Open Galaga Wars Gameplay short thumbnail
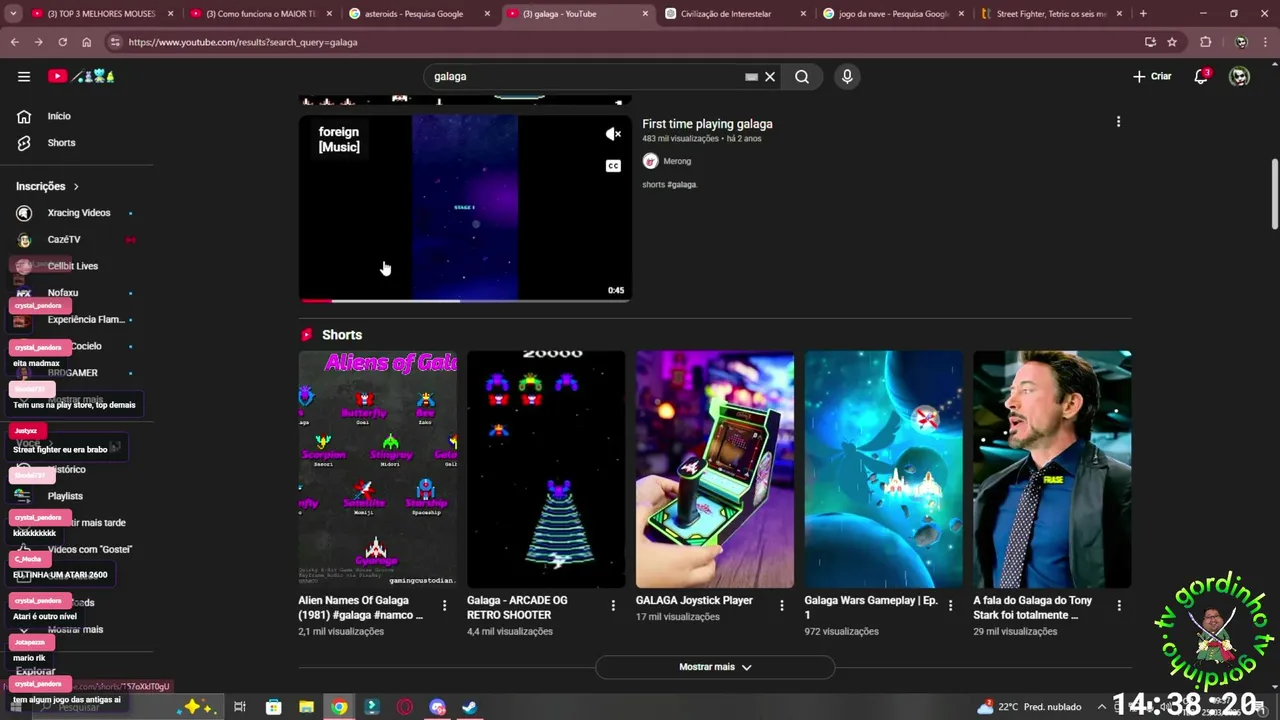Image resolution: width=1280 pixels, height=720 pixels. 884,469
